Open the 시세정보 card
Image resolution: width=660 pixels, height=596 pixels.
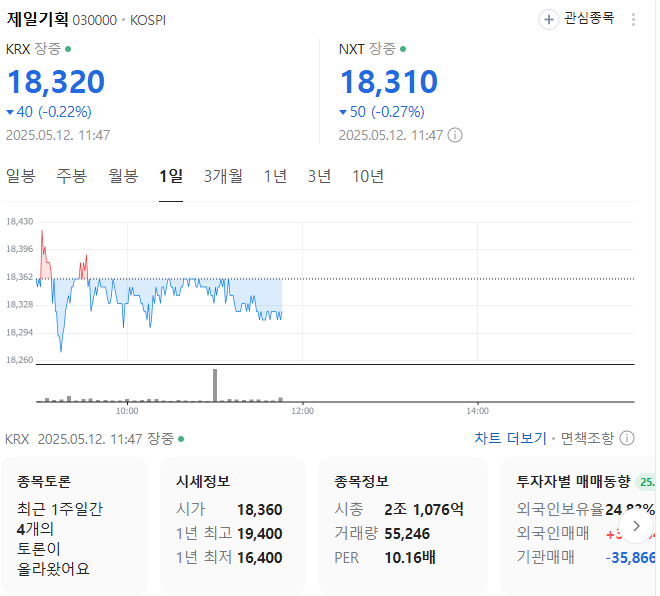(x=234, y=528)
